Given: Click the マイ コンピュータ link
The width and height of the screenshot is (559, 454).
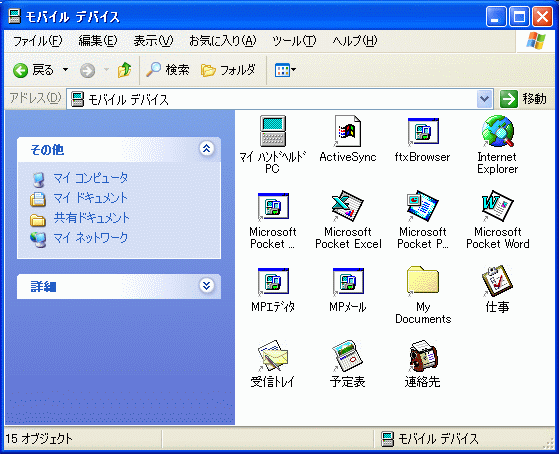Looking at the screenshot, I should pyautogui.click(x=90, y=178).
